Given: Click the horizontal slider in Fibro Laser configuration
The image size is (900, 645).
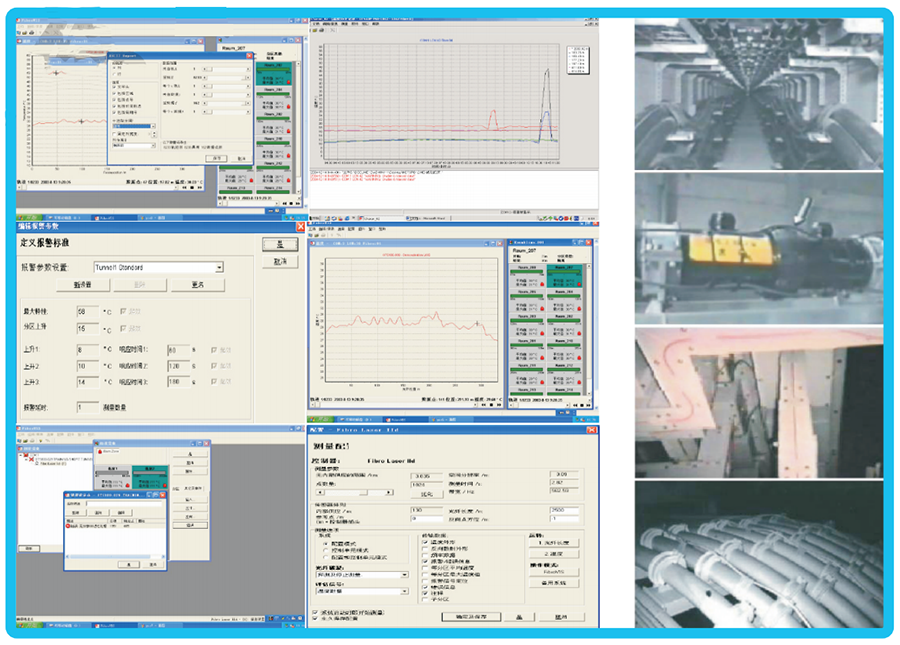Looking at the screenshot, I should pyautogui.click(x=355, y=492).
